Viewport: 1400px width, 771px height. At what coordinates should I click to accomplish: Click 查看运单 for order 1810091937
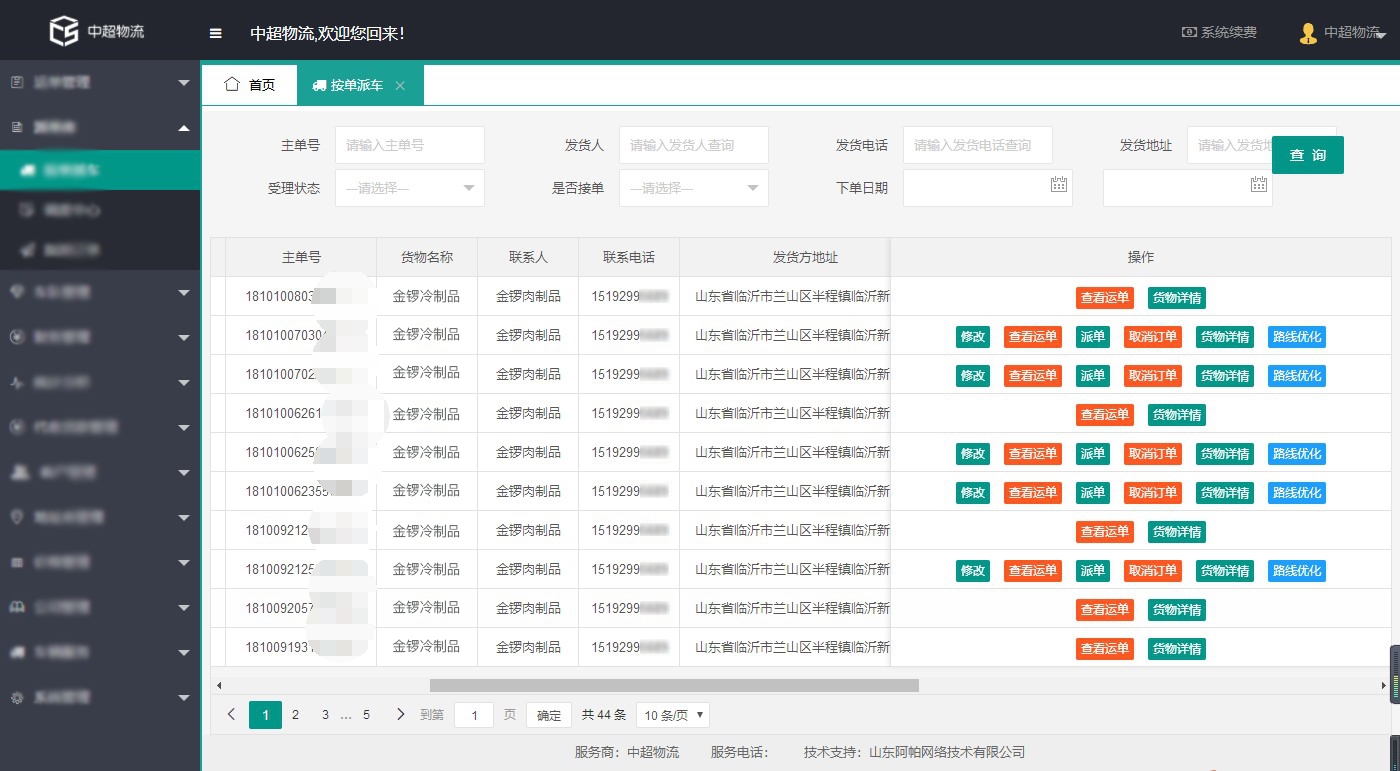[1105, 649]
